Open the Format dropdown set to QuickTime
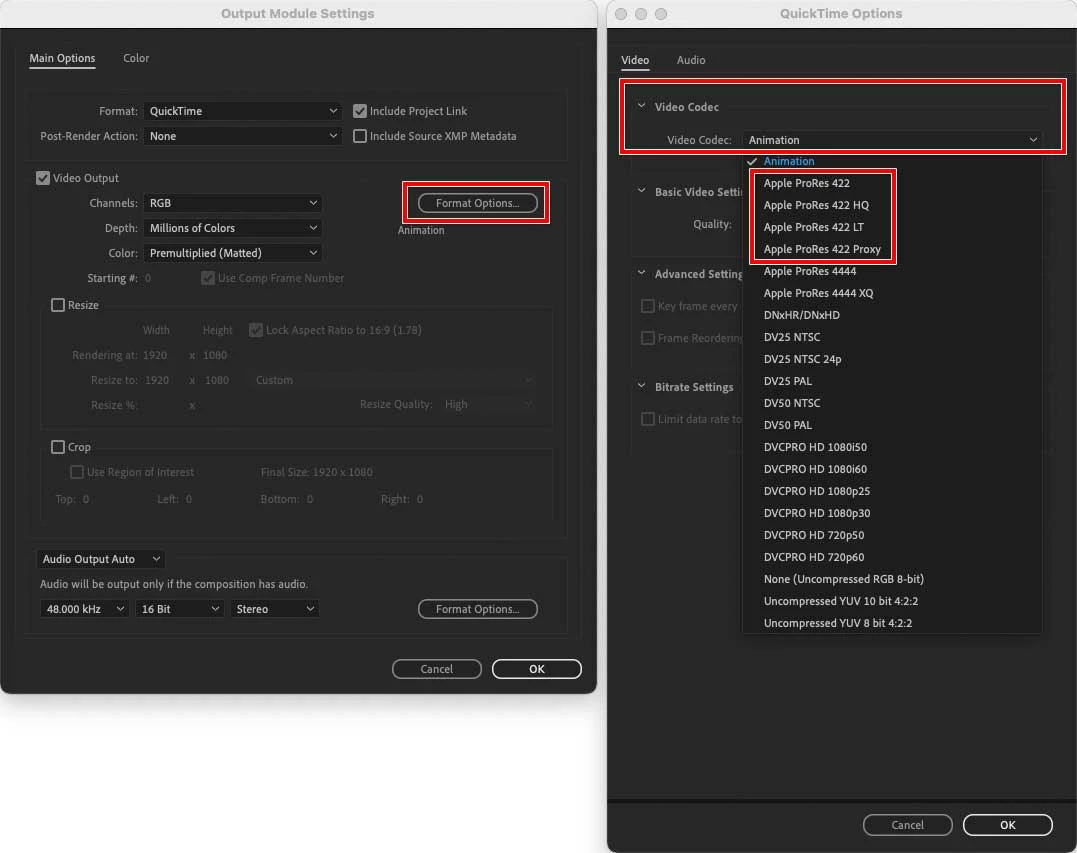The image size is (1077, 853). point(243,111)
